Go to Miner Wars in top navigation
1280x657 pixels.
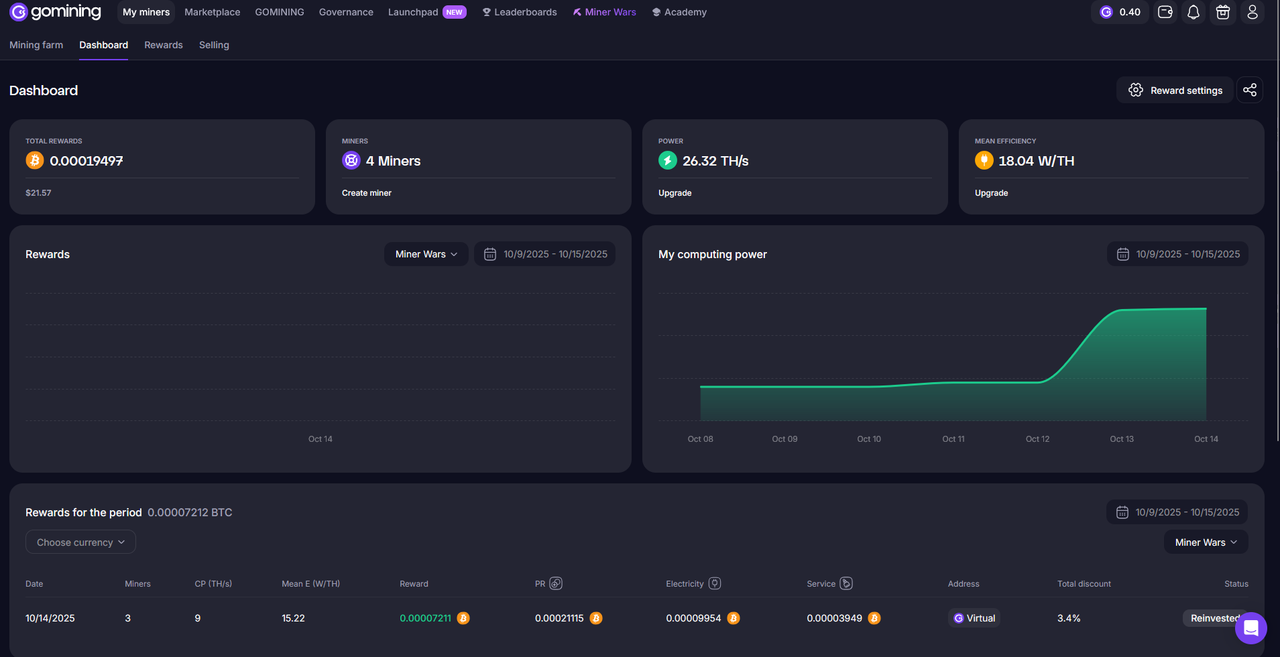tap(604, 12)
